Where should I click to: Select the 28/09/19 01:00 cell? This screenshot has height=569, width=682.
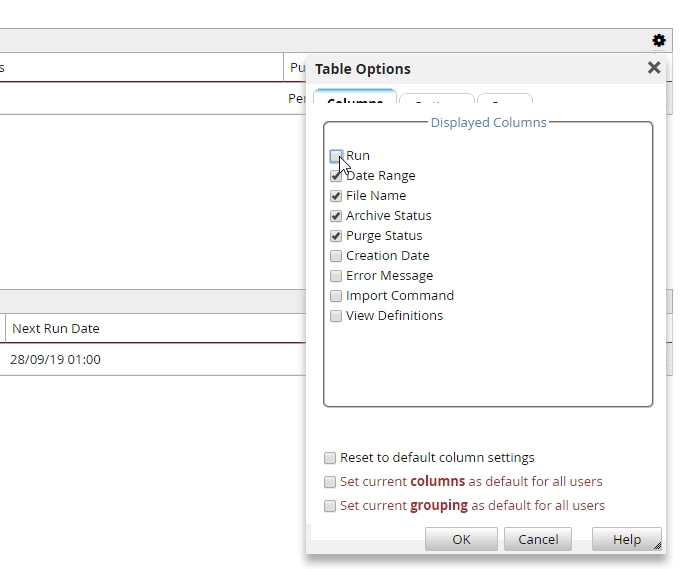tap(56, 359)
